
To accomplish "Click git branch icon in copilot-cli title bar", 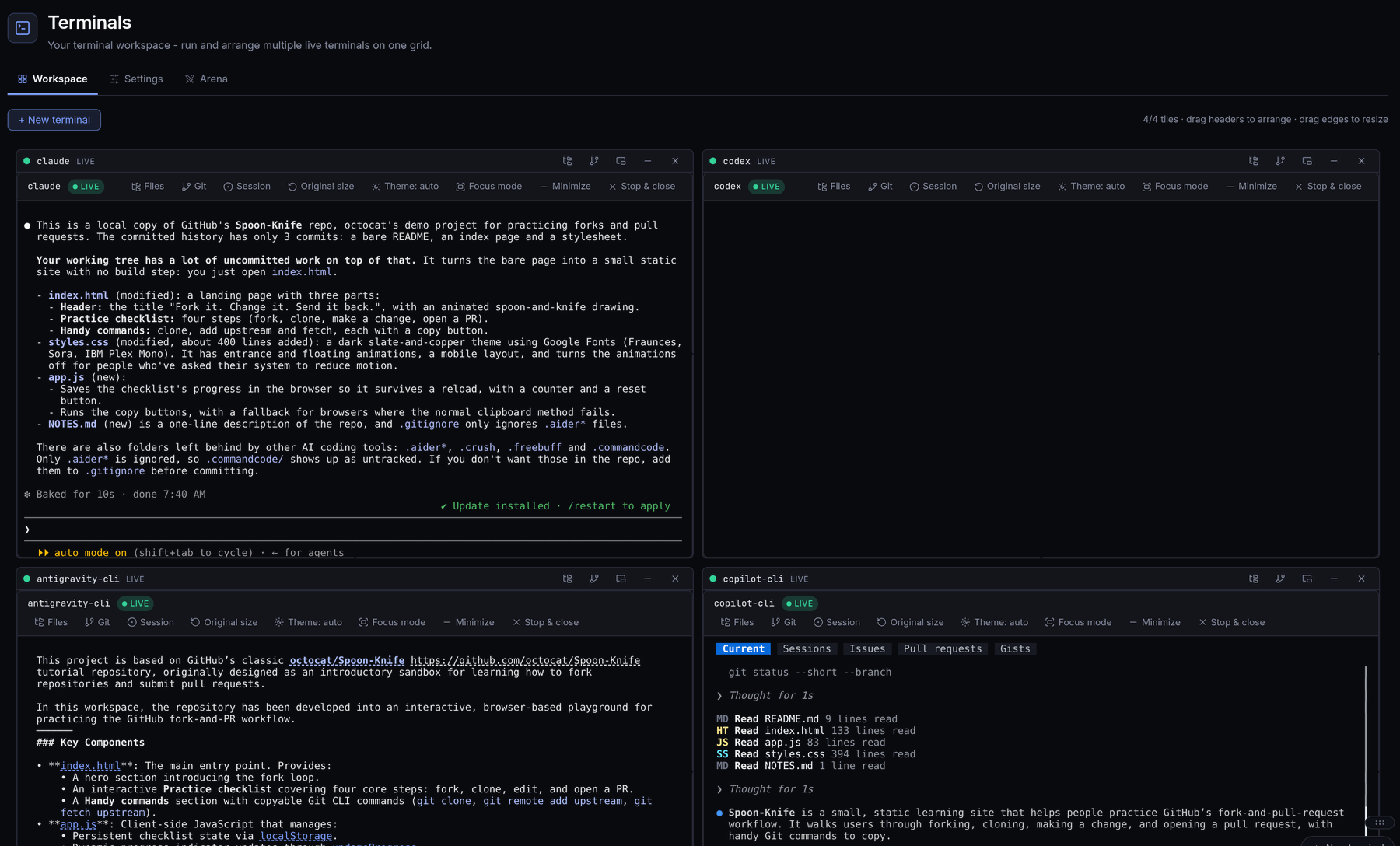I will 1280,579.
